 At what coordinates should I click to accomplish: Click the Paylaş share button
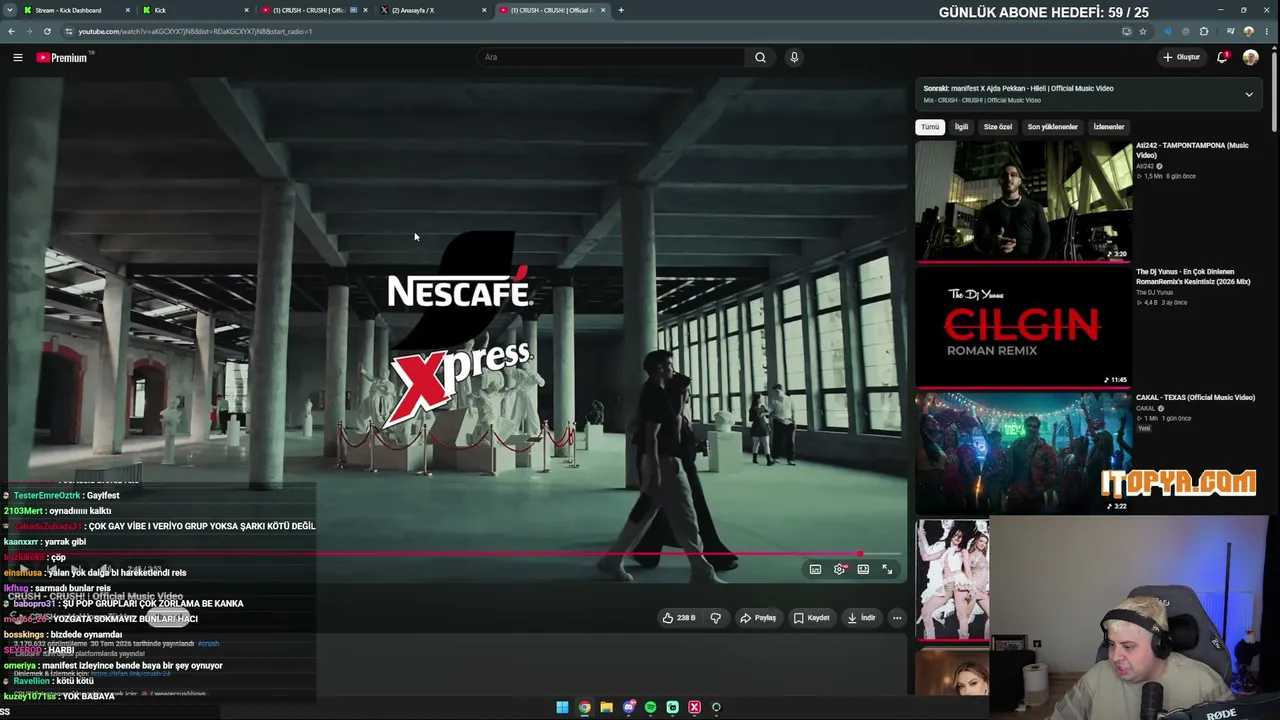(x=758, y=618)
